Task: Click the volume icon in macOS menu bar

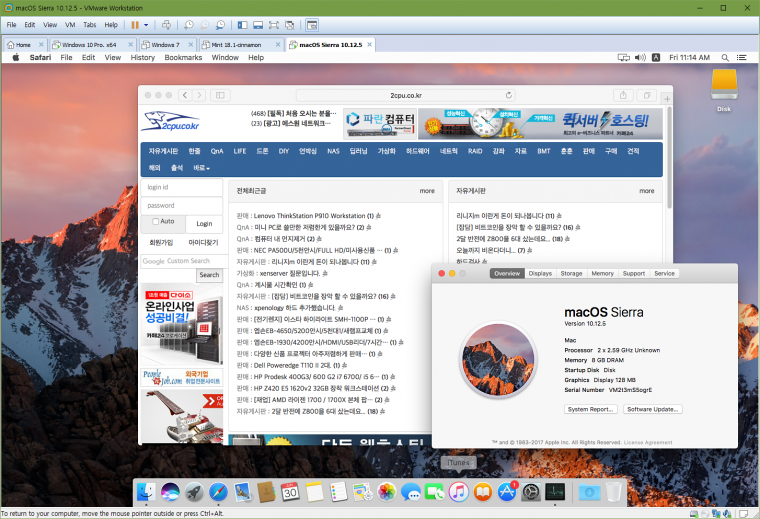Action: click(x=640, y=57)
